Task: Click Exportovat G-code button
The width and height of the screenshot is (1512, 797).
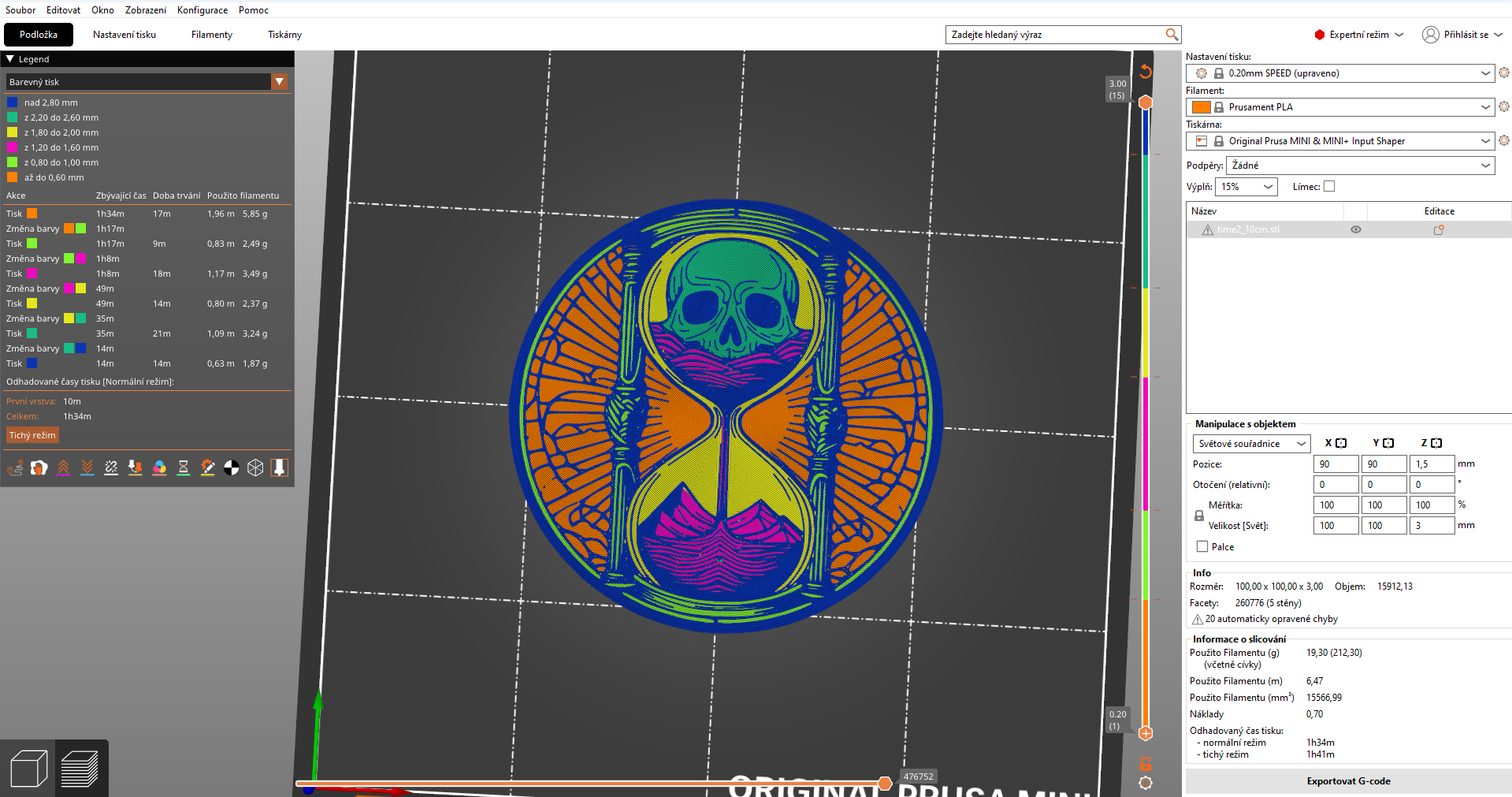Action: 1348,781
